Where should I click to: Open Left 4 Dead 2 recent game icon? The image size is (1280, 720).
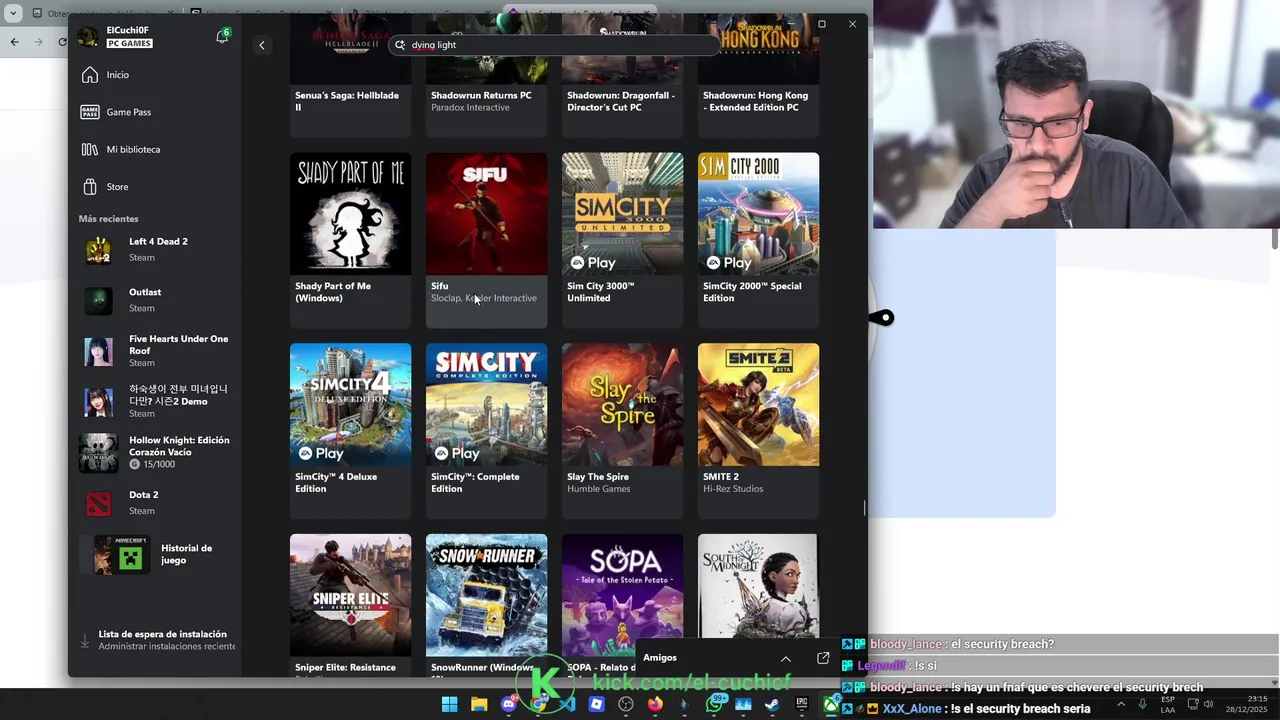coord(98,250)
